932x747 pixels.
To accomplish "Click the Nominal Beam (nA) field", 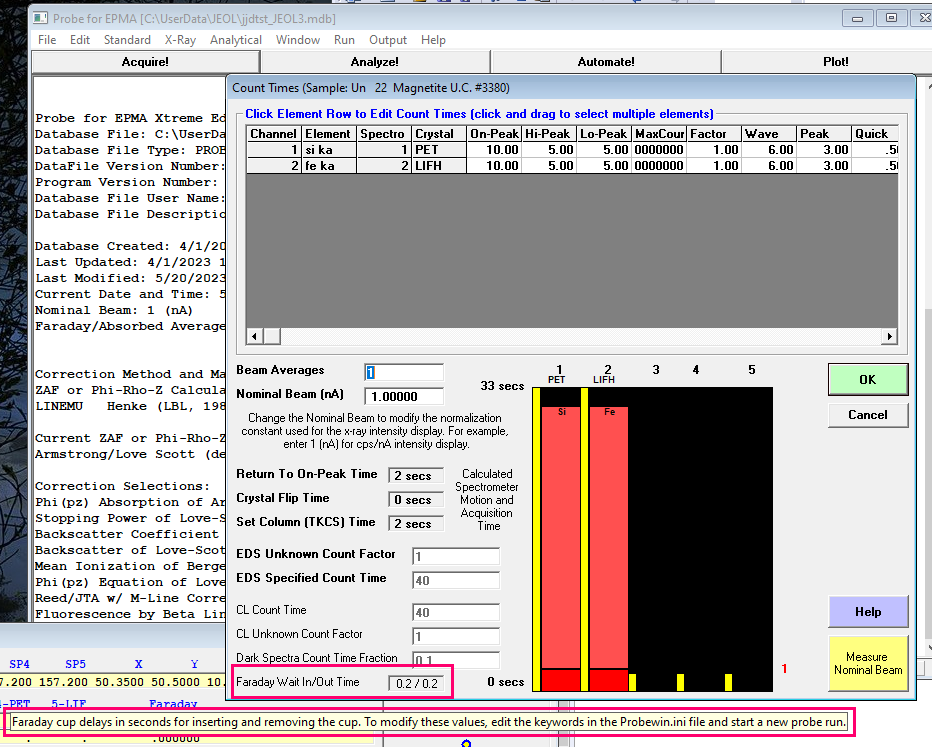I will pos(403,395).
